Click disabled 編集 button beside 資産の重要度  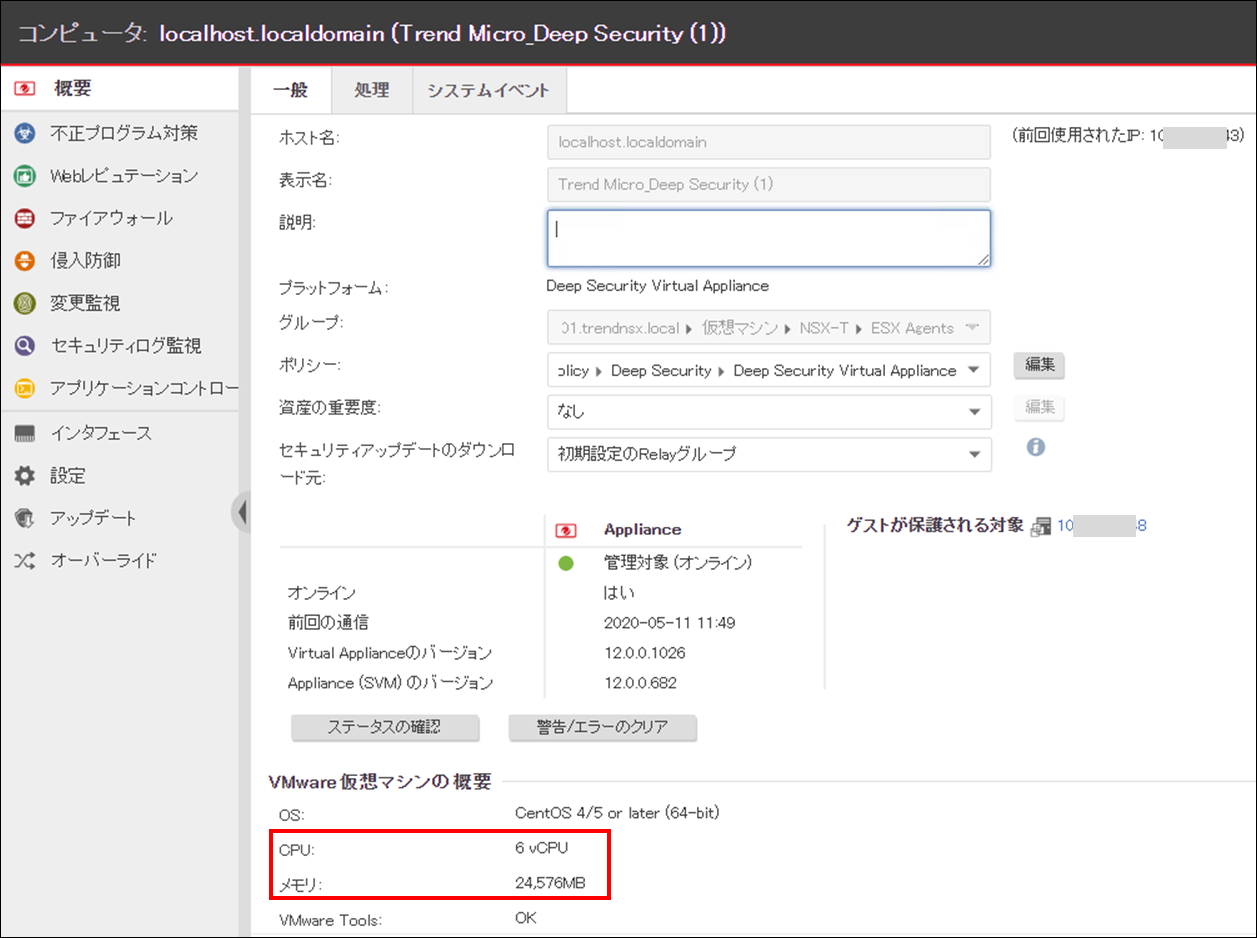[x=1040, y=408]
